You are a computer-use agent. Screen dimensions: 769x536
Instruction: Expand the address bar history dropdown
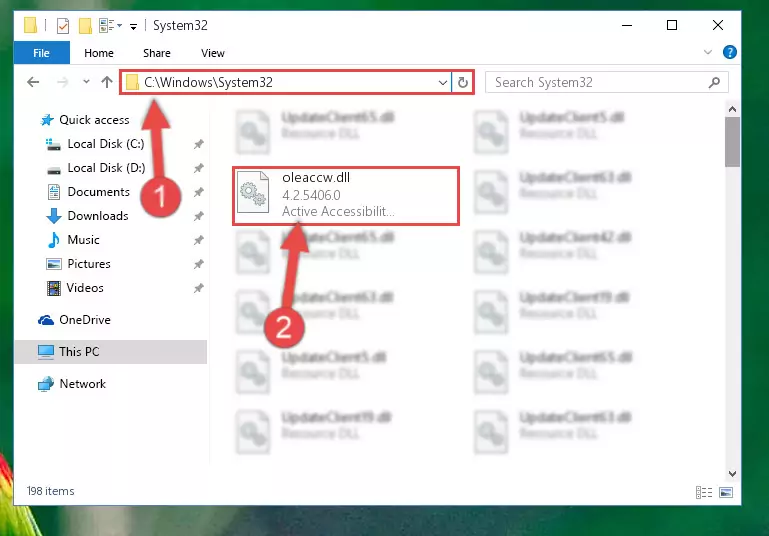pyautogui.click(x=442, y=82)
